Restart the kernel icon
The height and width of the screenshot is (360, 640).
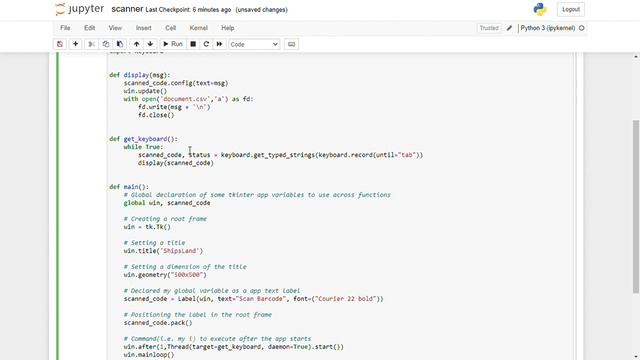click(206, 44)
